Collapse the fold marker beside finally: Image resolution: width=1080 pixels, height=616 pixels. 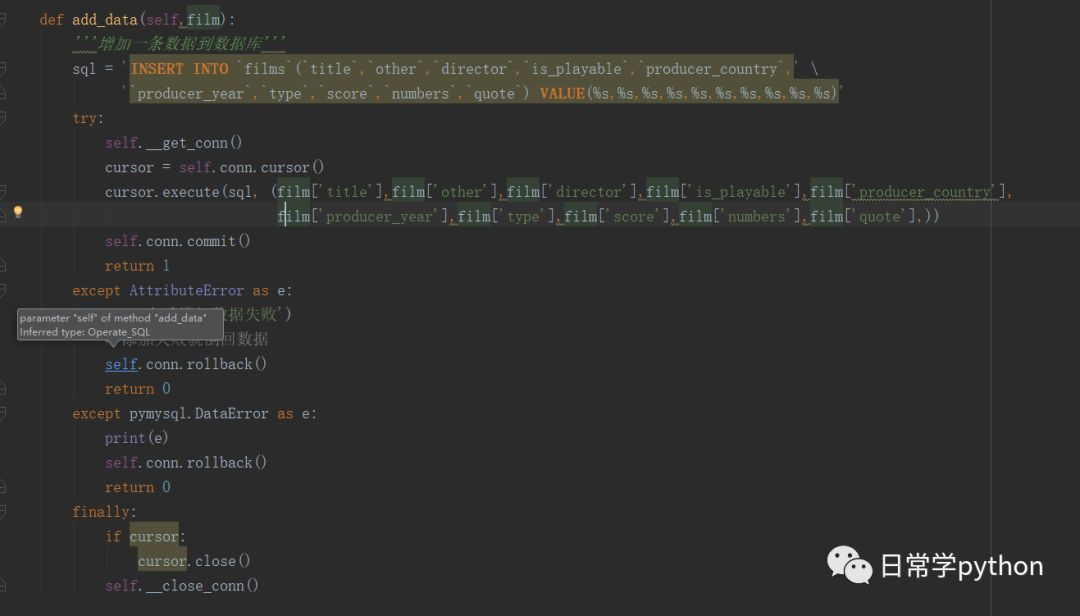point(3,512)
